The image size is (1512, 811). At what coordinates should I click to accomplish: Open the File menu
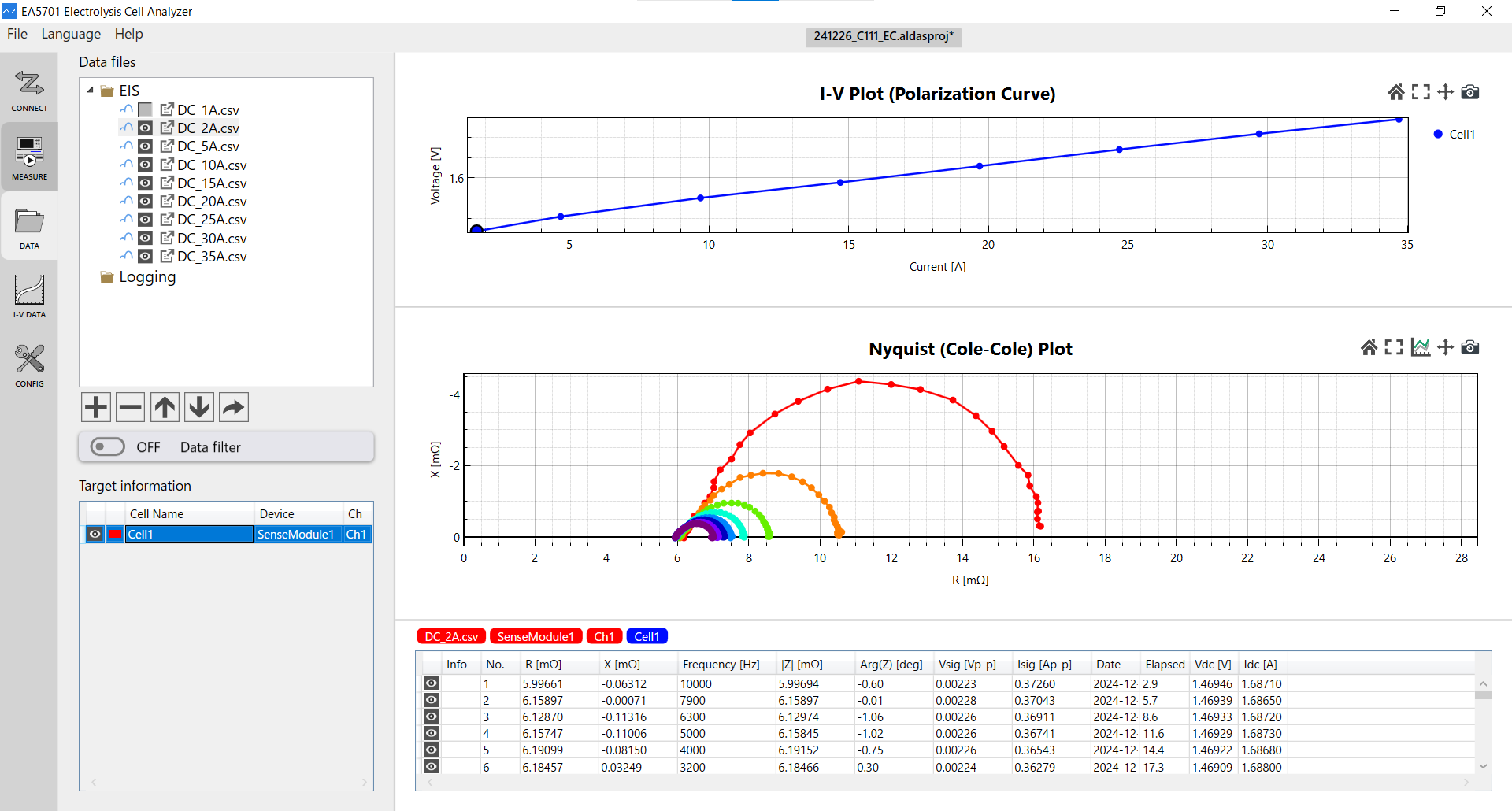(17, 34)
